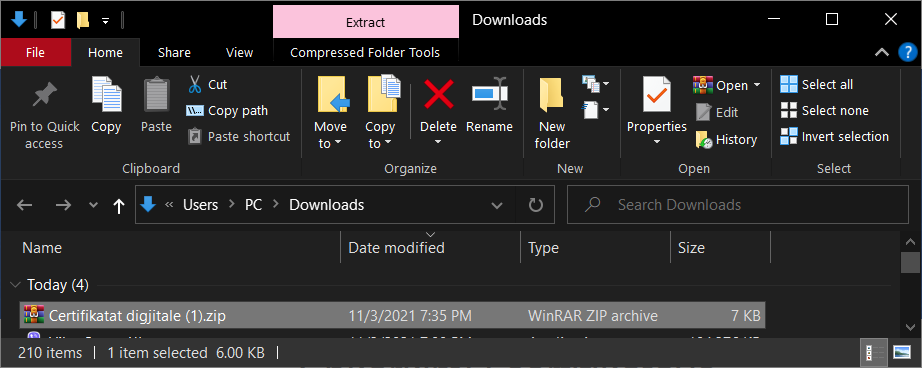The height and width of the screenshot is (368, 922).
Task: Select Certifikatat digjitale (1).zip file
Action: pyautogui.click(x=392, y=316)
